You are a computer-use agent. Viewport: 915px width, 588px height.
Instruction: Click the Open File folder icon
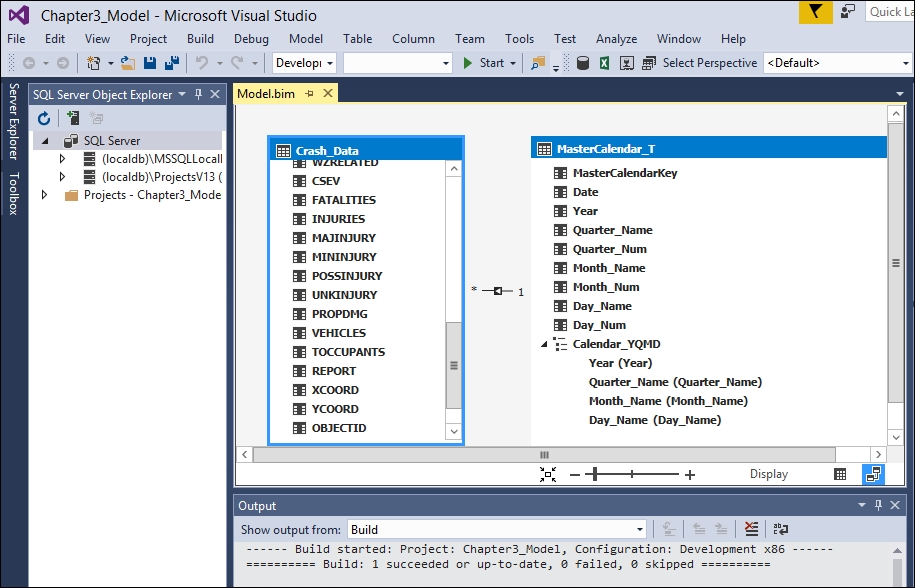(128, 63)
